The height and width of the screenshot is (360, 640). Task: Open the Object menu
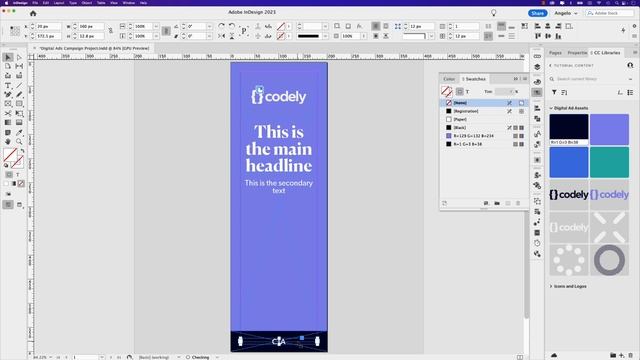coord(87,3)
